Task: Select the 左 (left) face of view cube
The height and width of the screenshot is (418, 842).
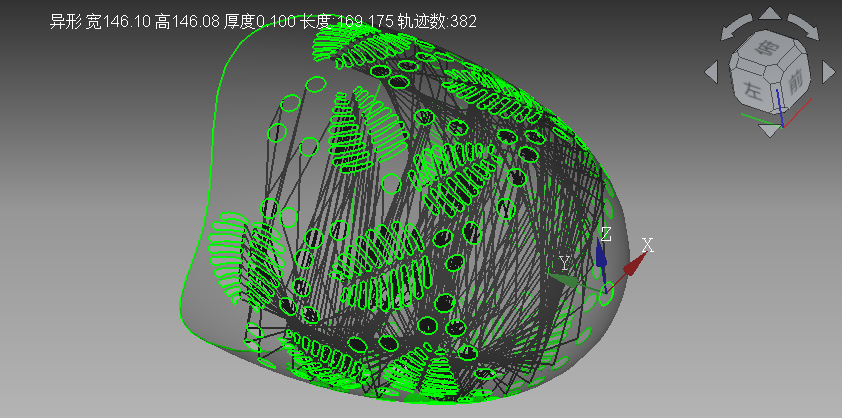Action: tap(753, 91)
